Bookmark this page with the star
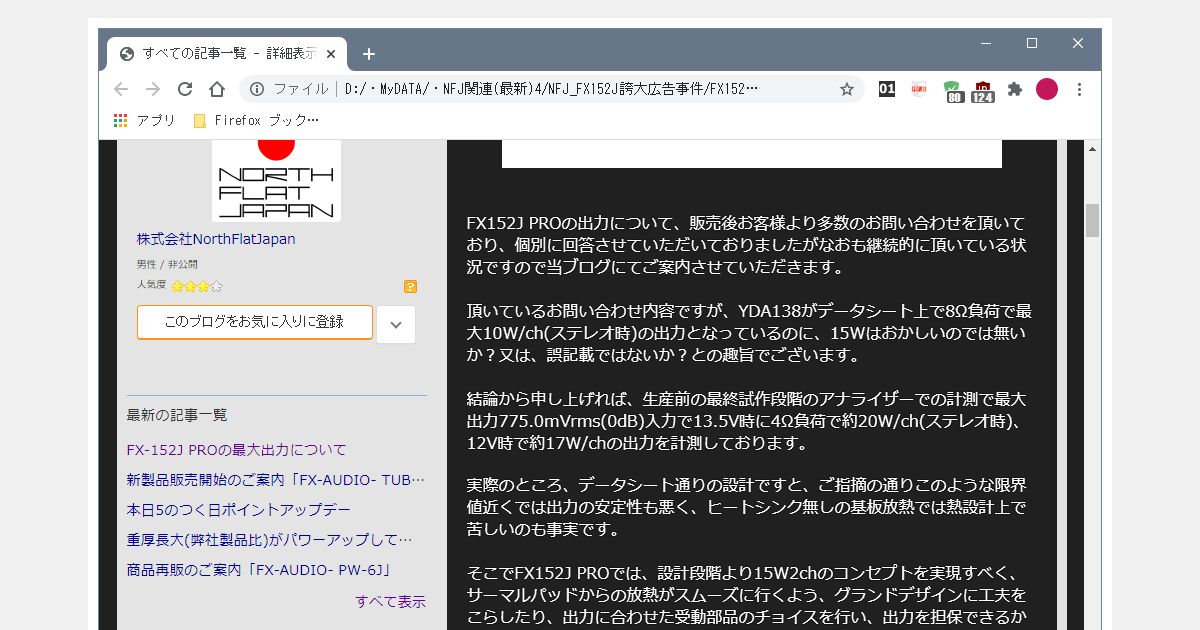Image resolution: width=1200 pixels, height=630 pixels. (846, 89)
